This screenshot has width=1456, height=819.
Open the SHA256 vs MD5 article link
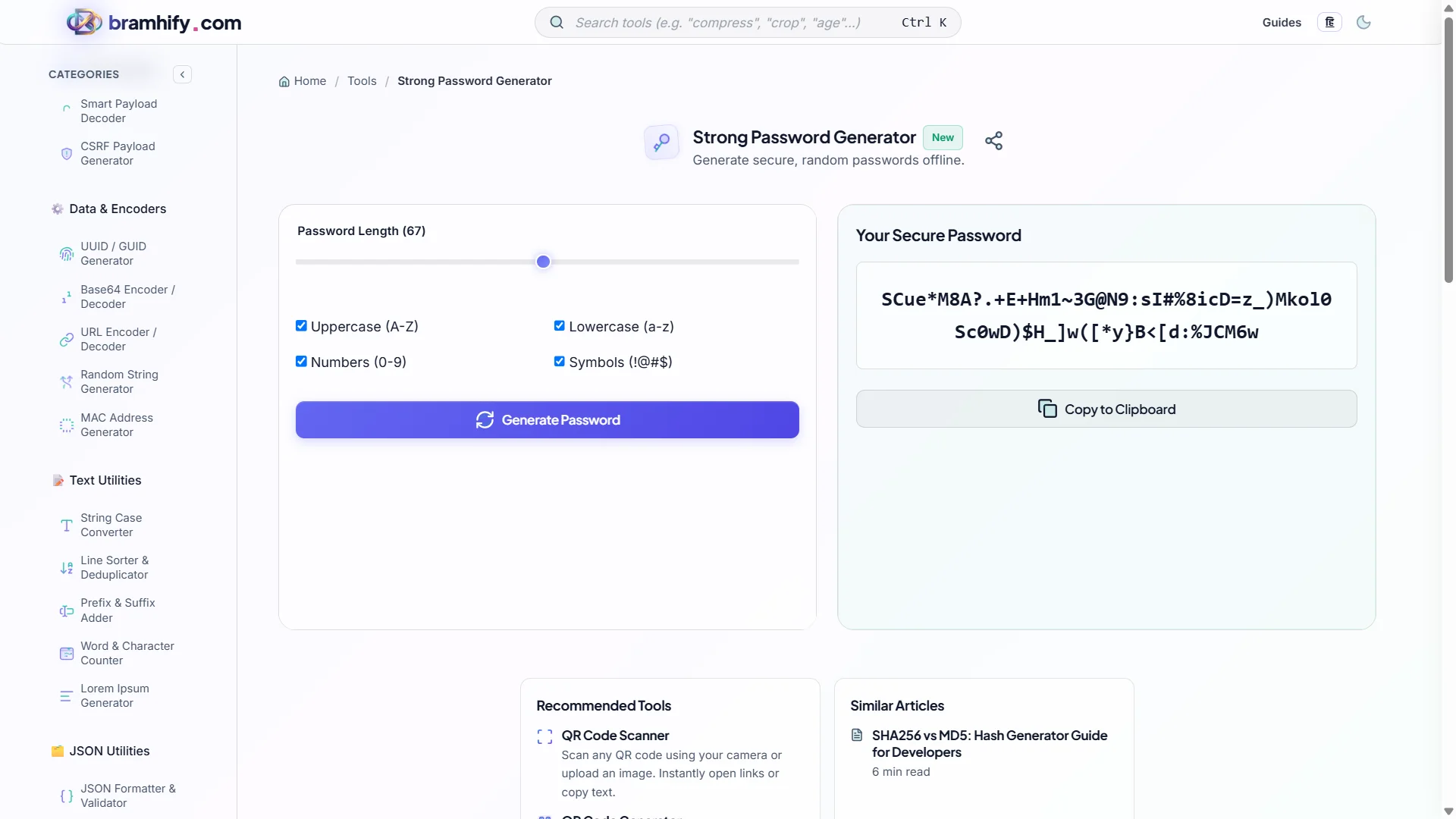coord(989,744)
